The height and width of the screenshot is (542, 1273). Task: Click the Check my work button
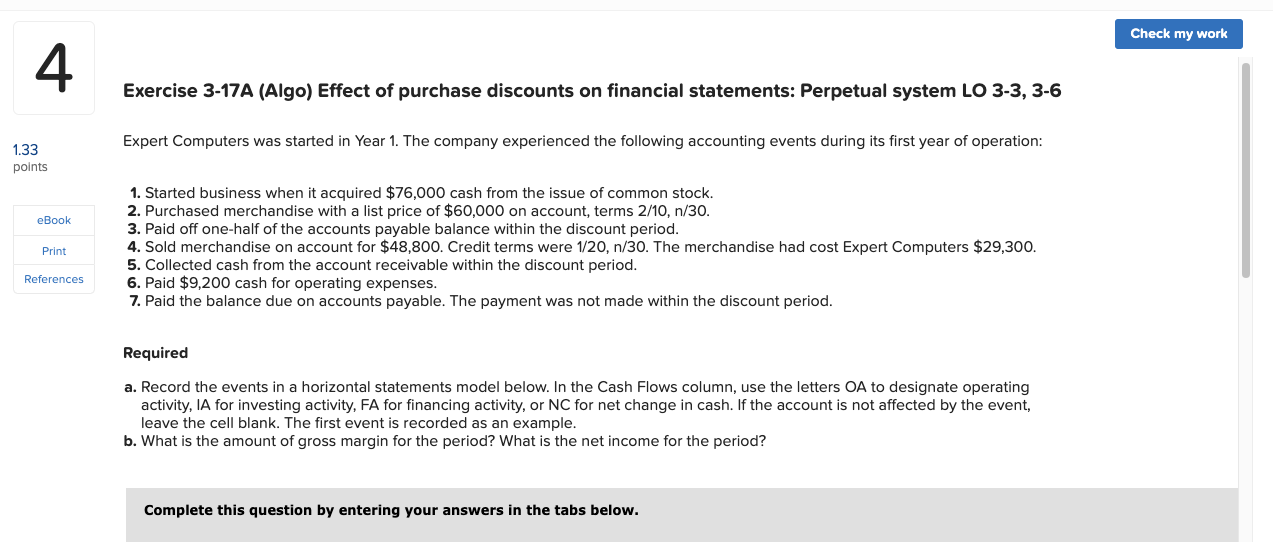click(x=1178, y=34)
